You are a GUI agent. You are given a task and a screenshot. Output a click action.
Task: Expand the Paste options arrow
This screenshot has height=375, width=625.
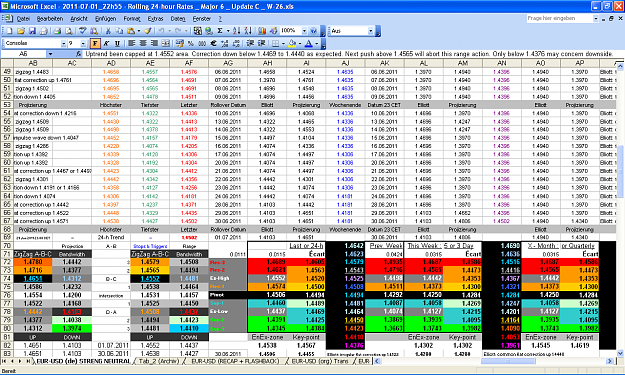coord(138,31)
